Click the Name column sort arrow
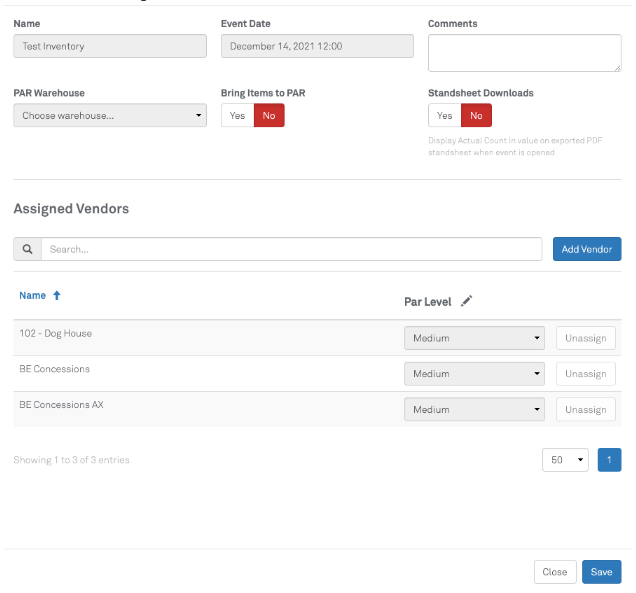This screenshot has width=636, height=593. 57,296
